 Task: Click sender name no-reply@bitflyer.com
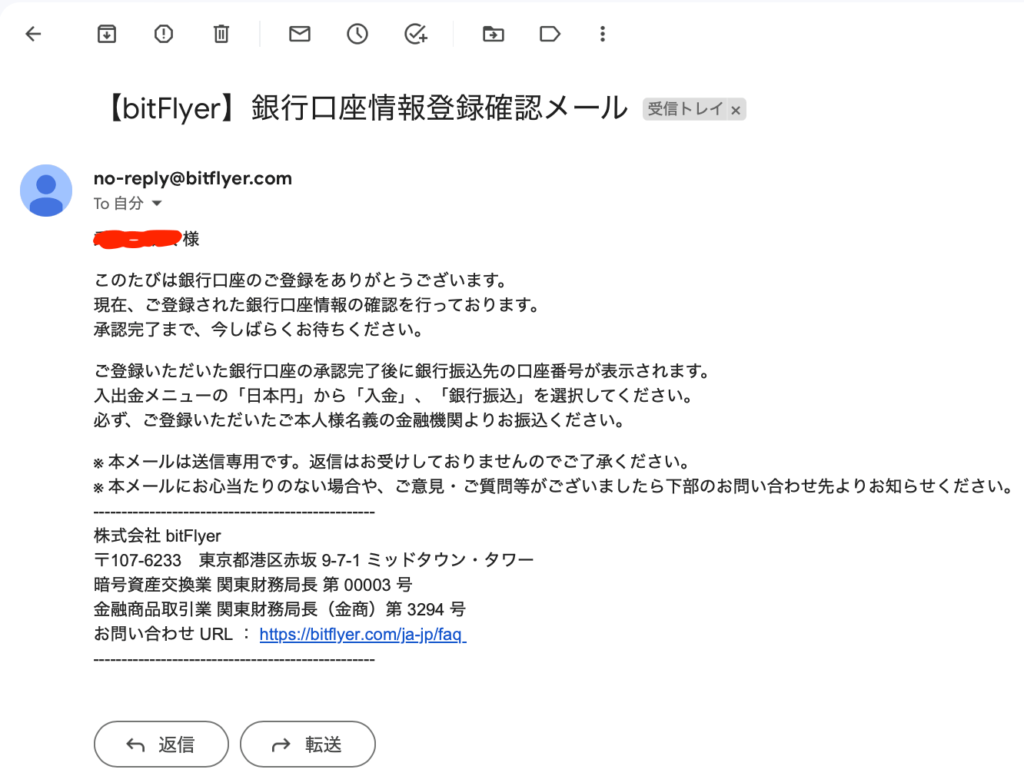click(x=193, y=178)
